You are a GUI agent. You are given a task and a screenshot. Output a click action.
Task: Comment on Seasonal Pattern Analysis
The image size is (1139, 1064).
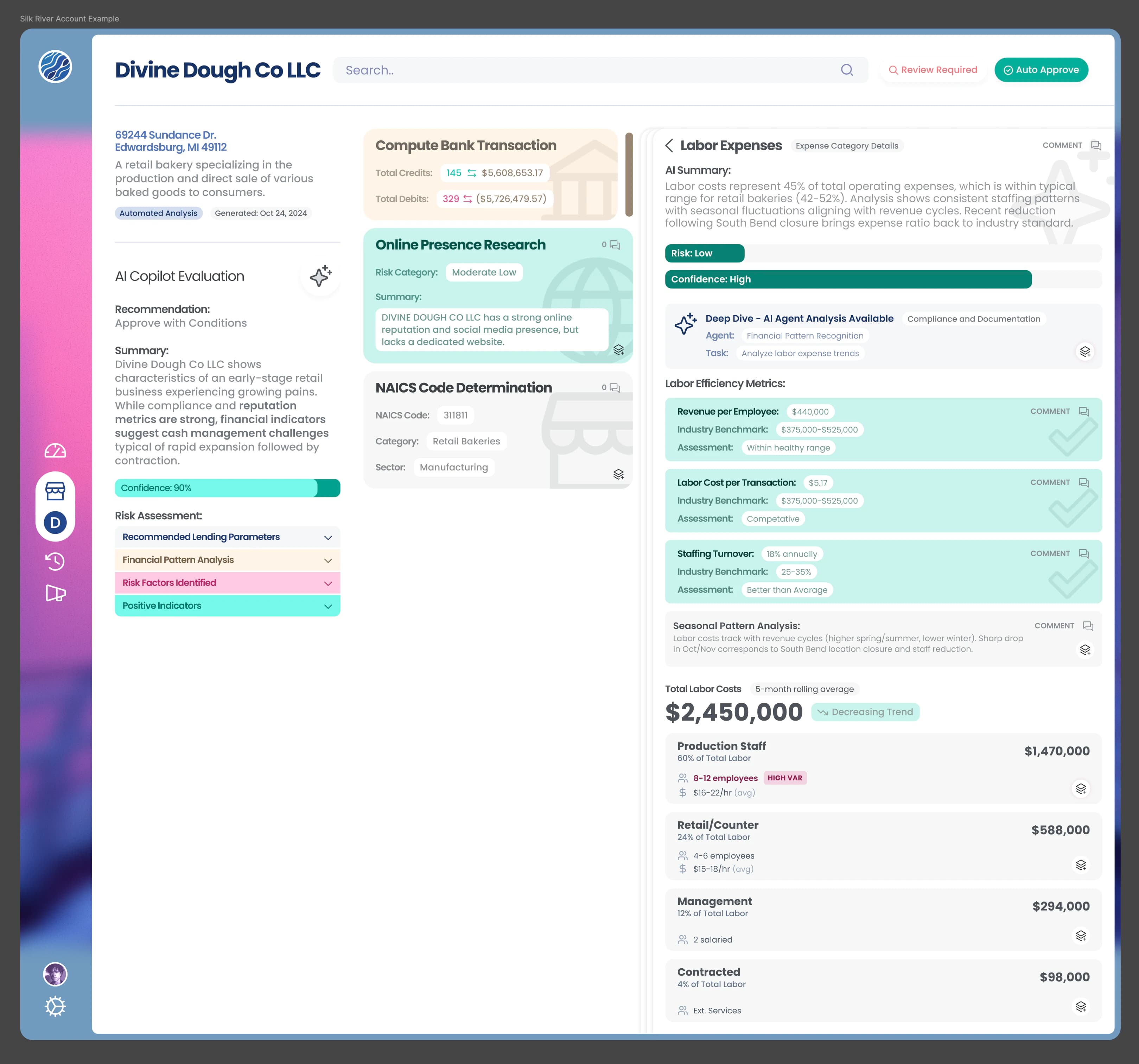(1064, 626)
